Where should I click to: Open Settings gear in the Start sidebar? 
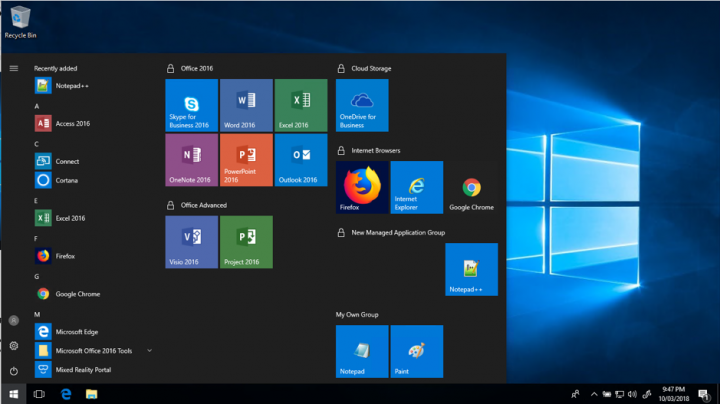tap(13, 346)
